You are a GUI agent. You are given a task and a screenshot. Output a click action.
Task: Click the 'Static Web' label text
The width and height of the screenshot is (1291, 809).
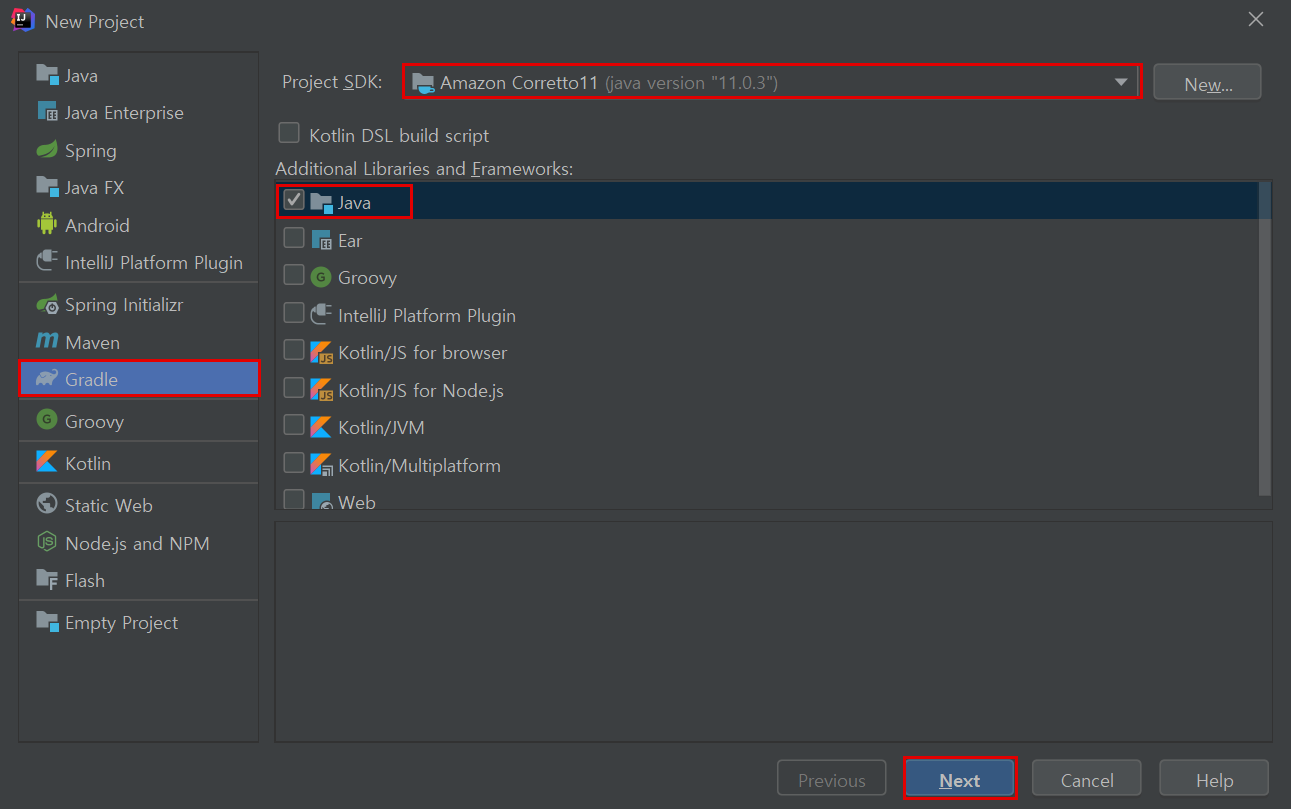(109, 506)
